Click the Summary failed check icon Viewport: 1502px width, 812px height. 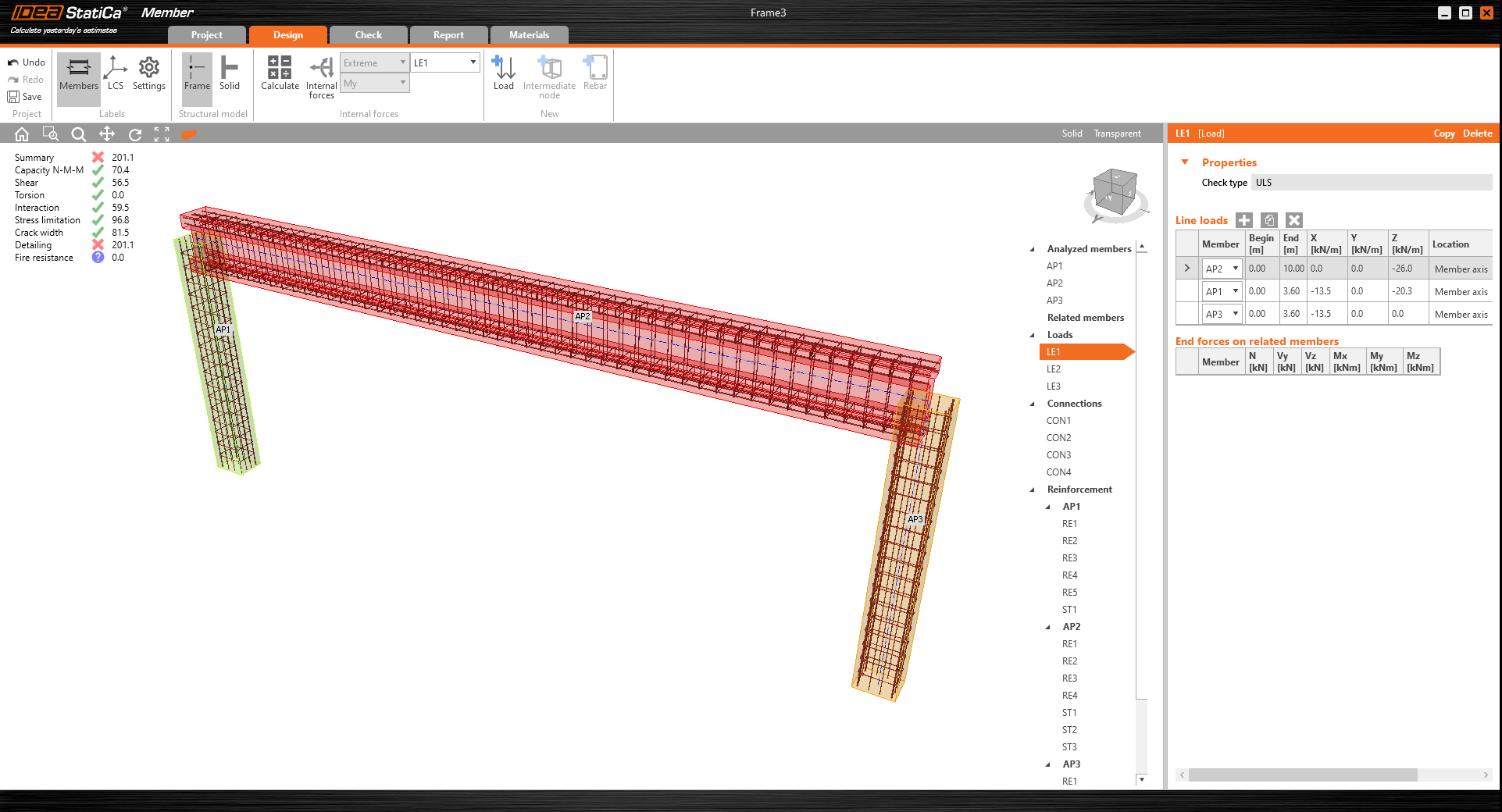98,158
